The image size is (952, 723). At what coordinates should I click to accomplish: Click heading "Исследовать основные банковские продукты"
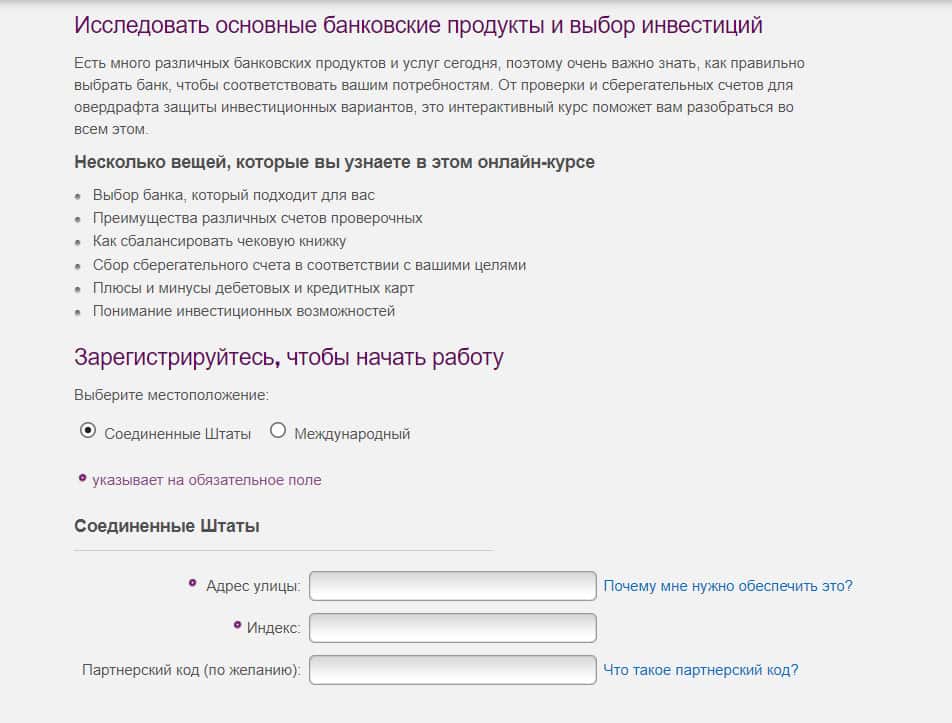[418, 25]
